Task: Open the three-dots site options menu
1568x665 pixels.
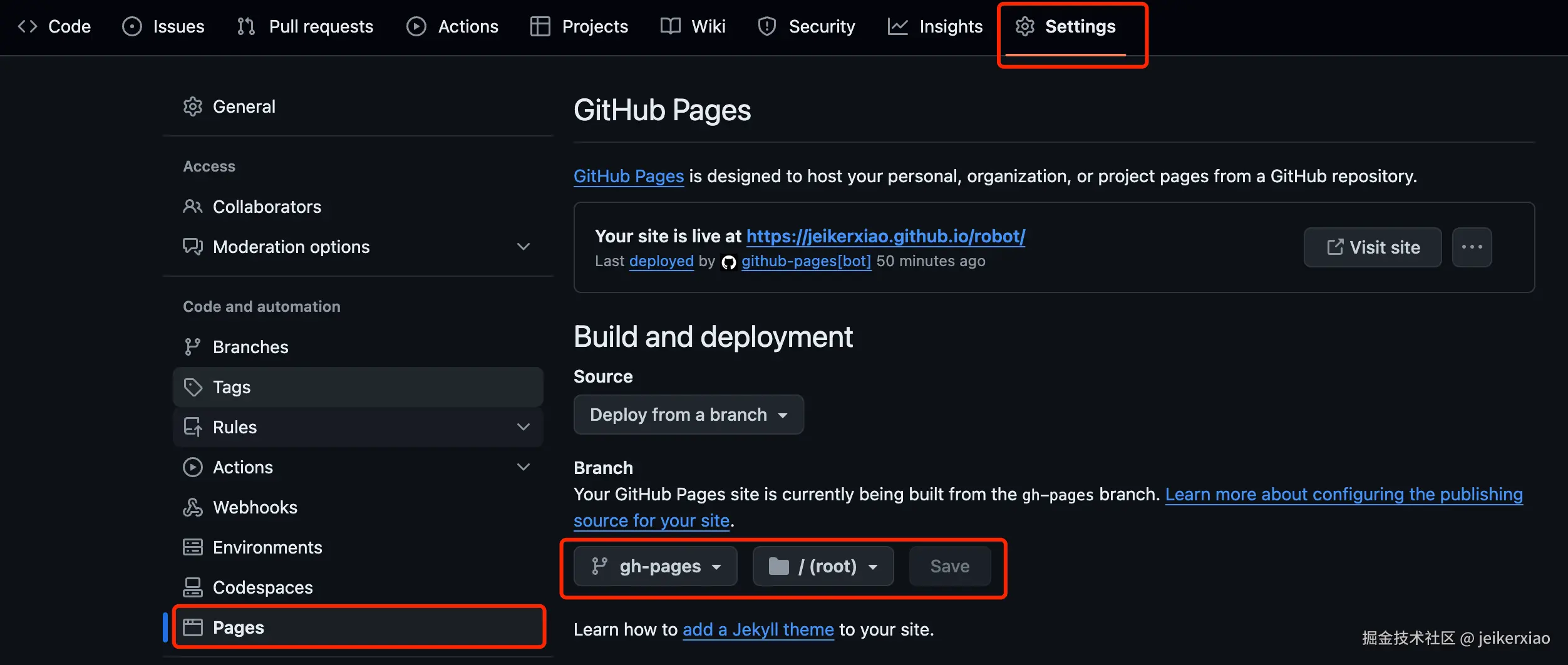Action: pyautogui.click(x=1472, y=247)
